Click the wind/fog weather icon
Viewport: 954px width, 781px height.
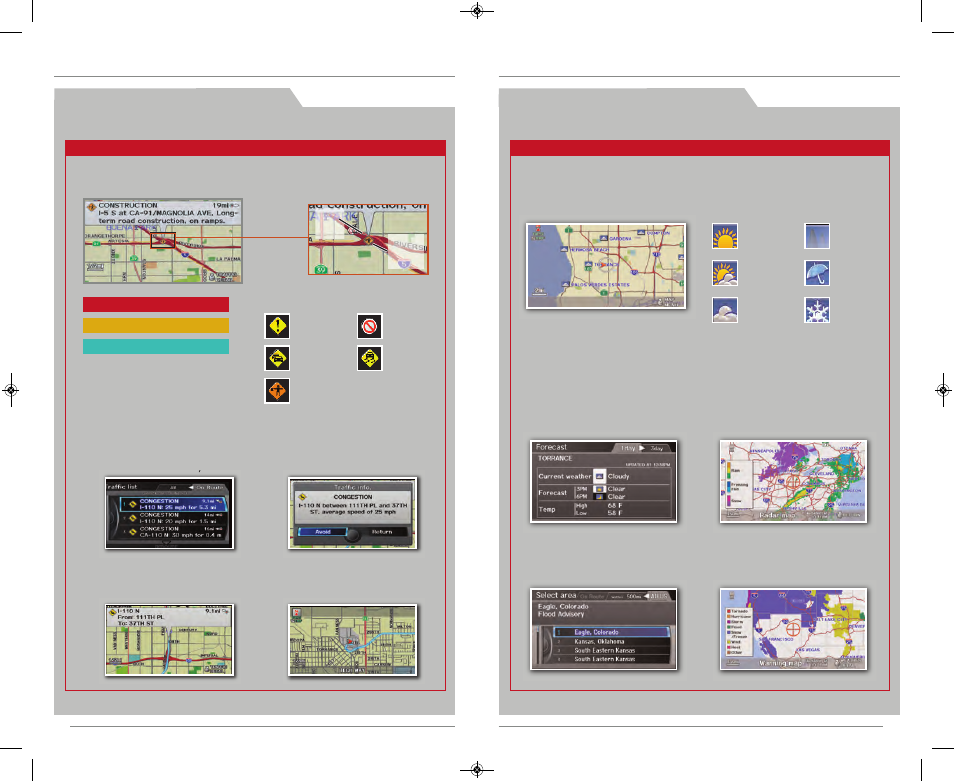tap(817, 236)
